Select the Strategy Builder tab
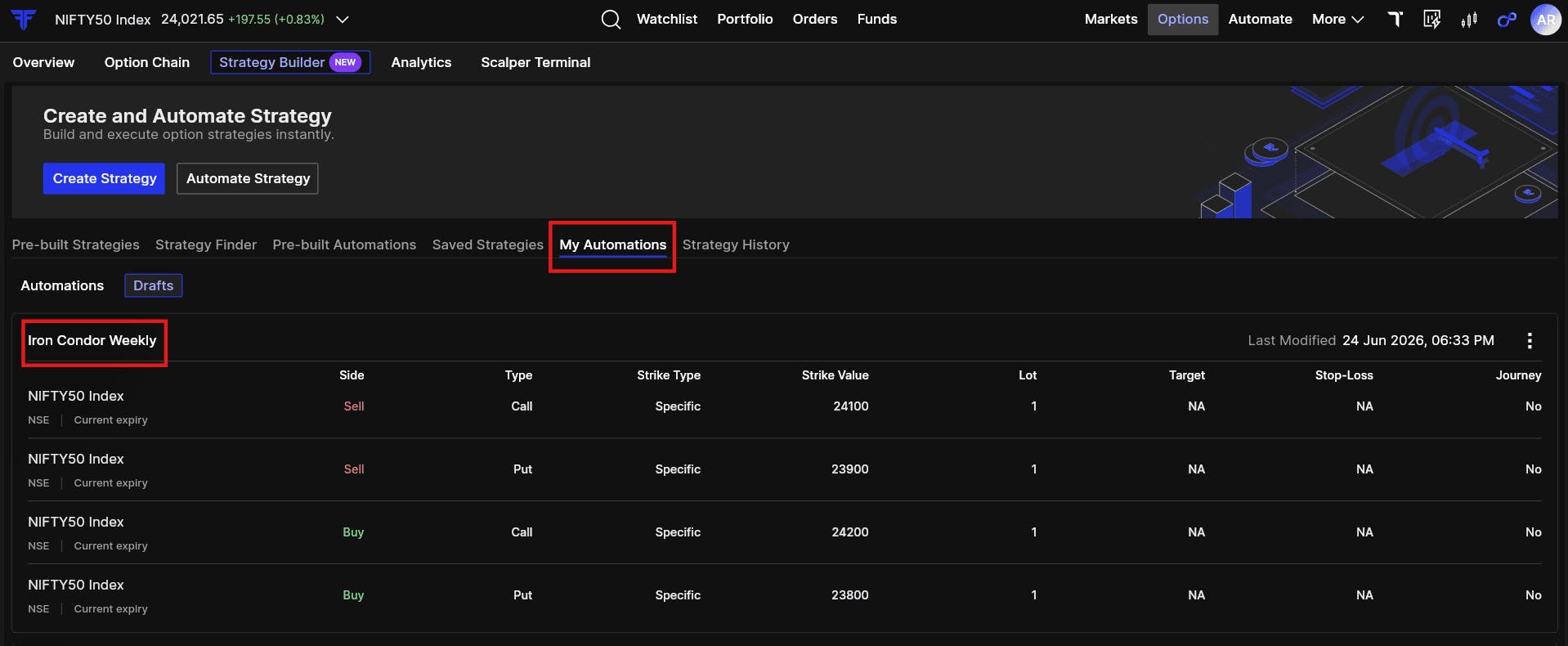This screenshot has height=646, width=1568. [x=290, y=62]
